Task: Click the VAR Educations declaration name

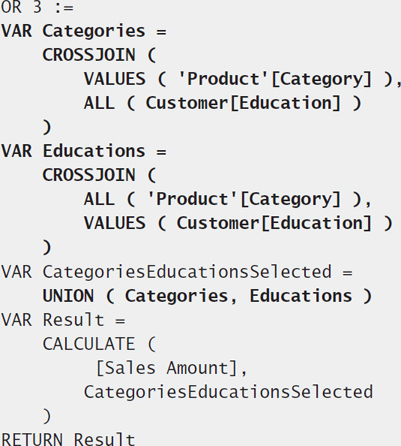Action: coord(94,151)
